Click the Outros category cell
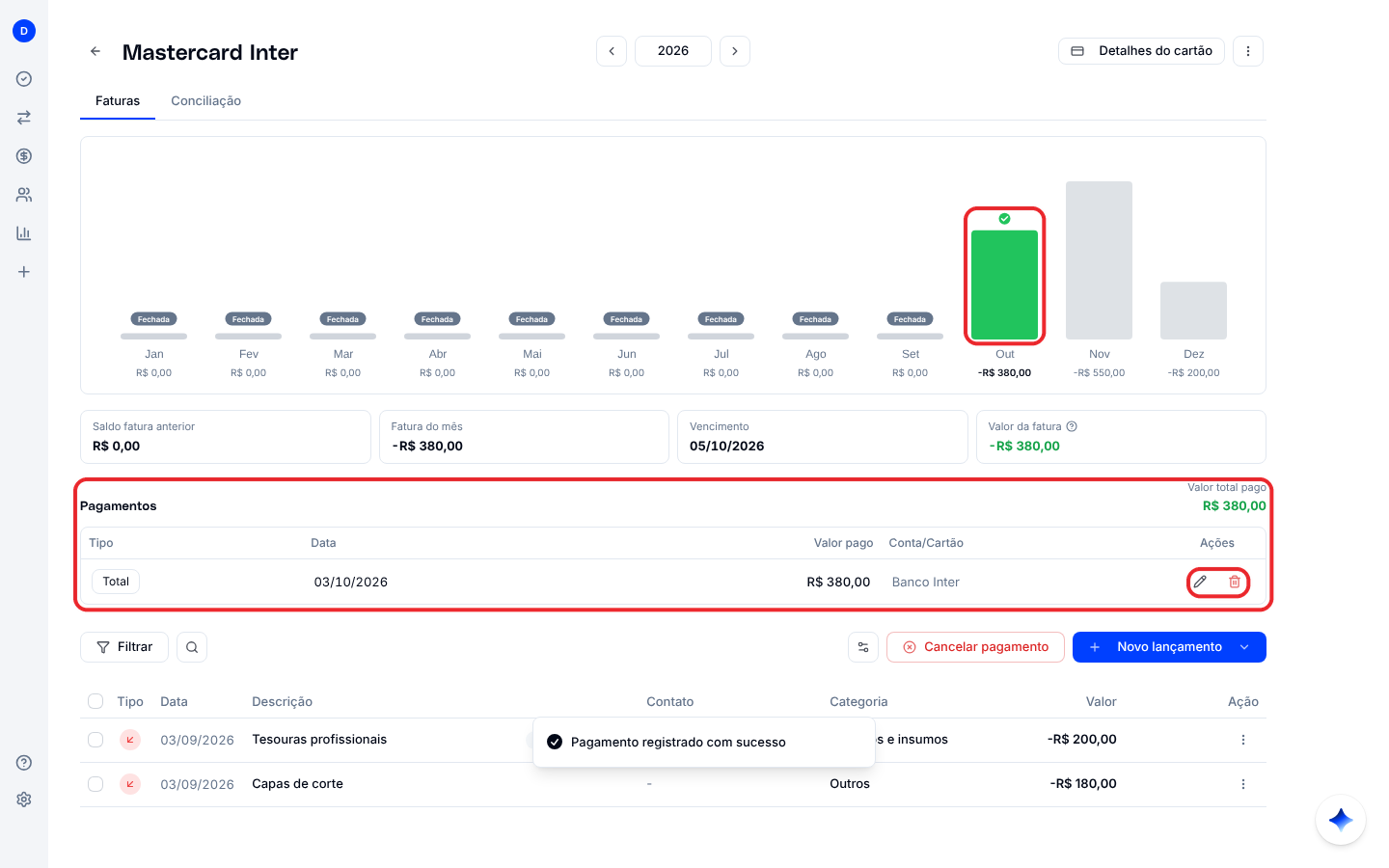1389x868 pixels. [850, 784]
